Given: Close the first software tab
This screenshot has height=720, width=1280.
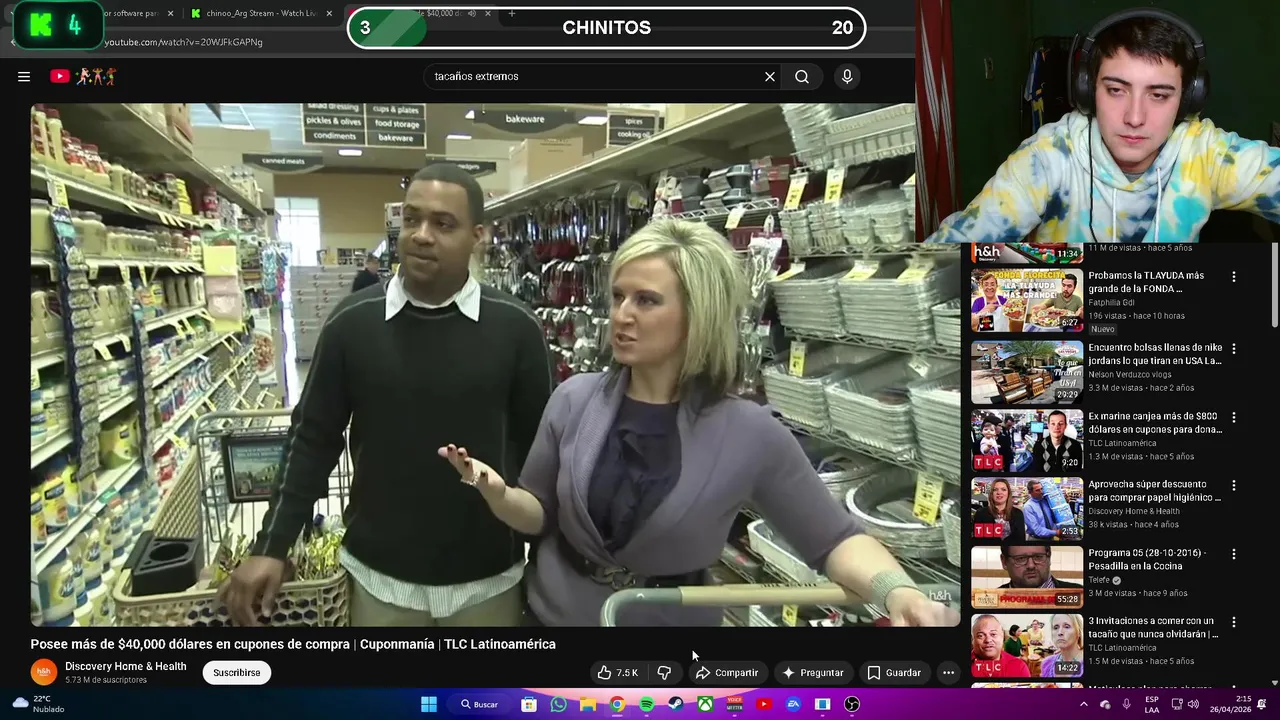Looking at the screenshot, I should pos(170,14).
